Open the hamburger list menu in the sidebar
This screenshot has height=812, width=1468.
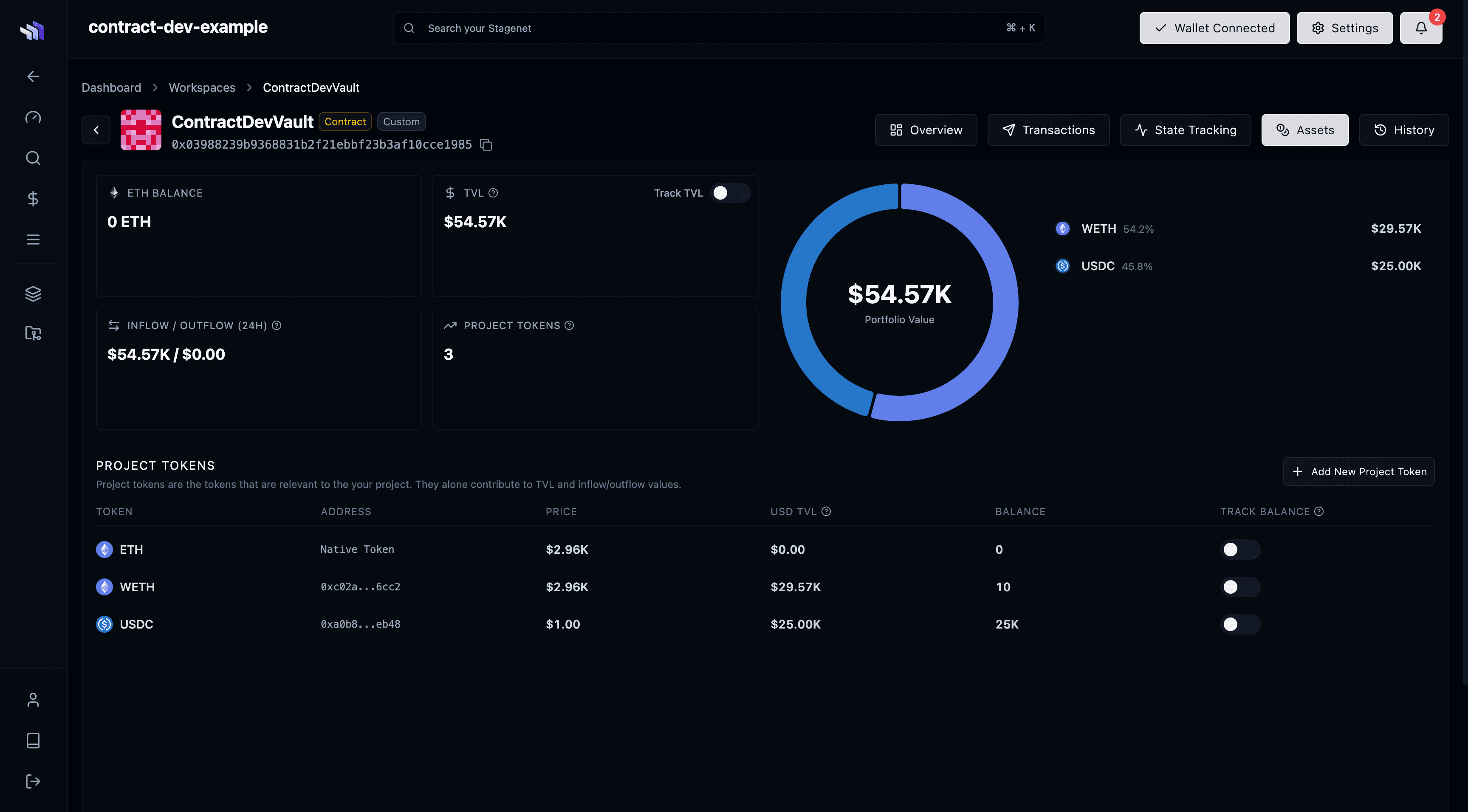(x=33, y=240)
